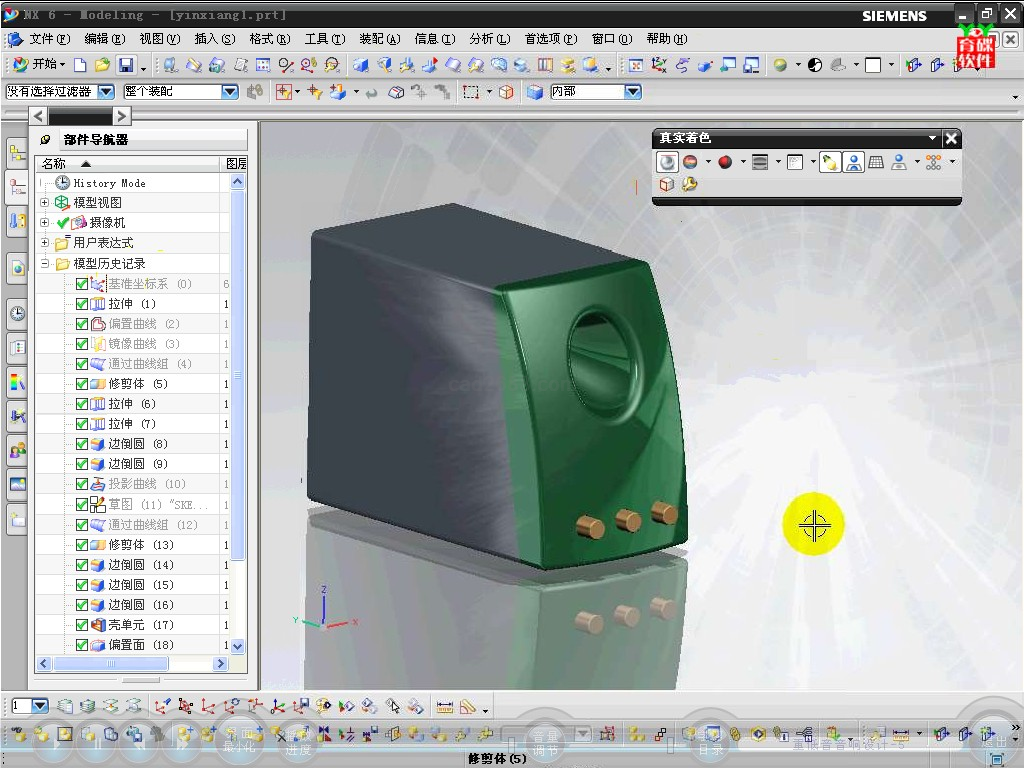Click the Save file icon

pos(126,65)
